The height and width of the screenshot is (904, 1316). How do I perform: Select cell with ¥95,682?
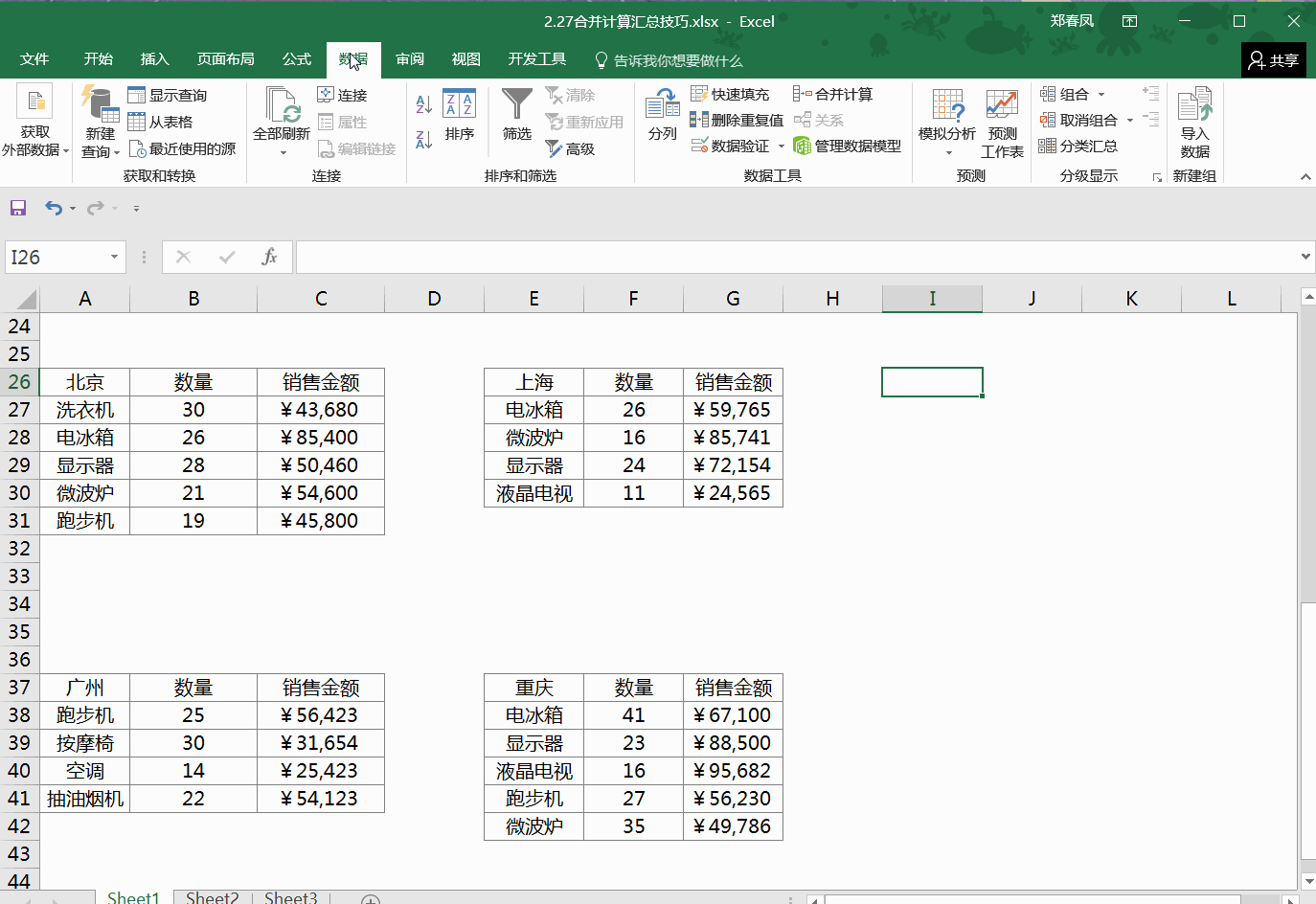[733, 771]
